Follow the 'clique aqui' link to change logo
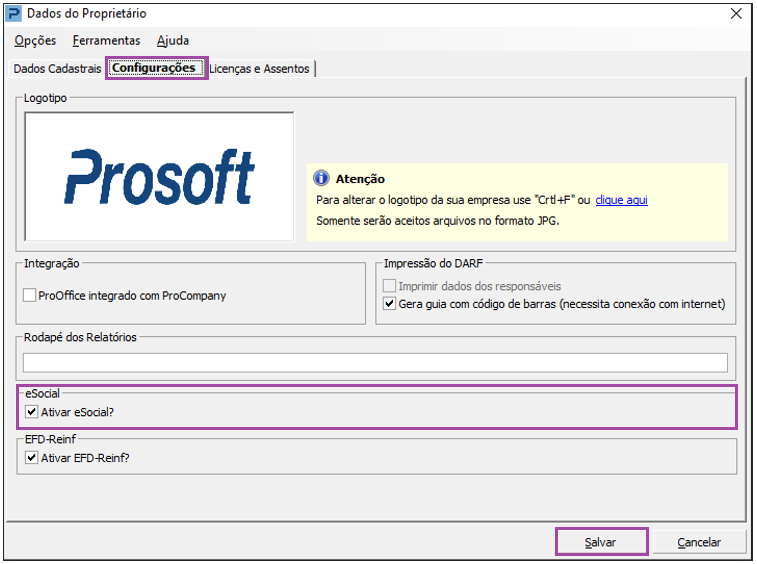This screenshot has height=564, width=757. pos(621,200)
